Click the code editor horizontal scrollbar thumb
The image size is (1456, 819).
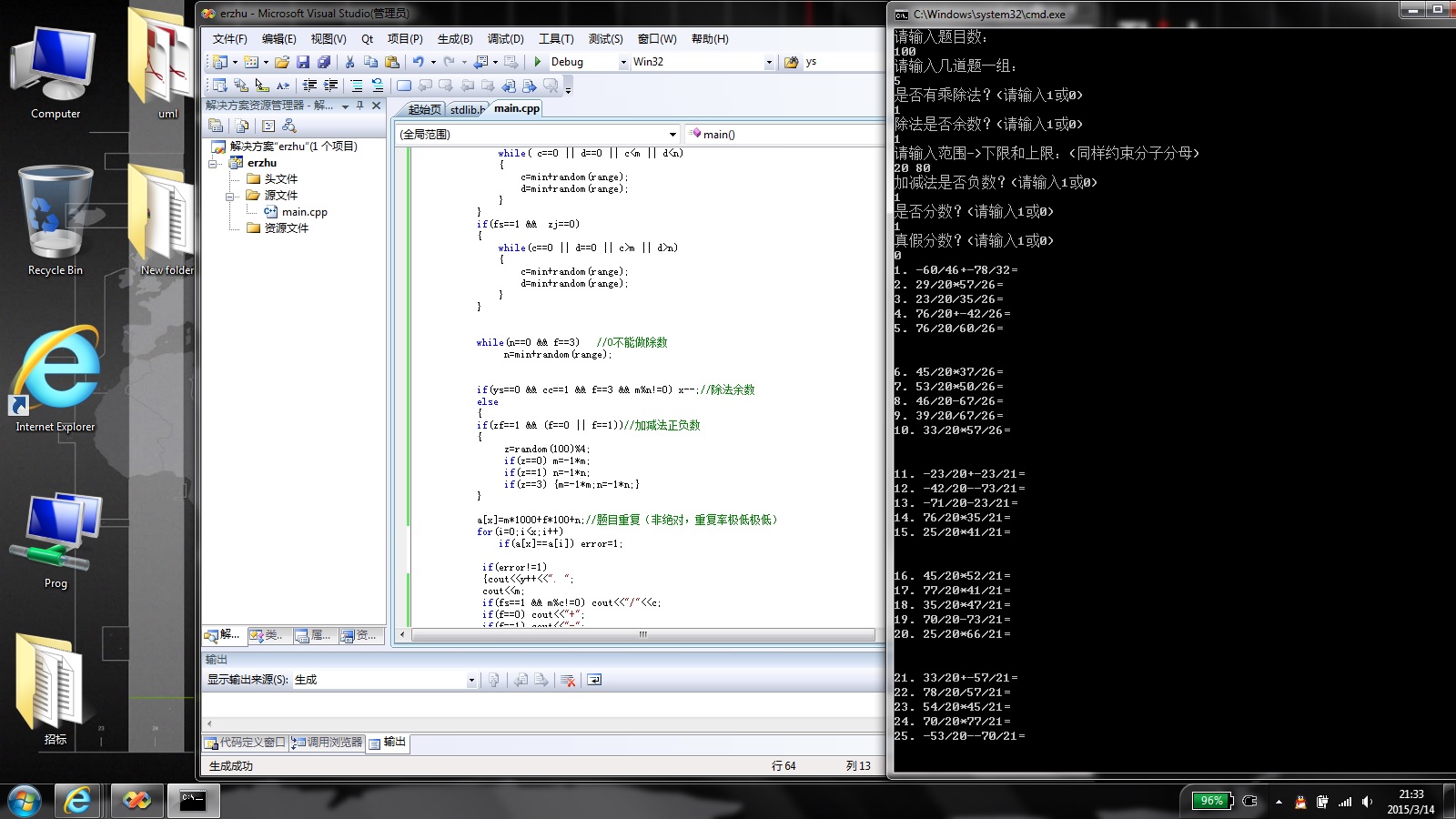642,634
